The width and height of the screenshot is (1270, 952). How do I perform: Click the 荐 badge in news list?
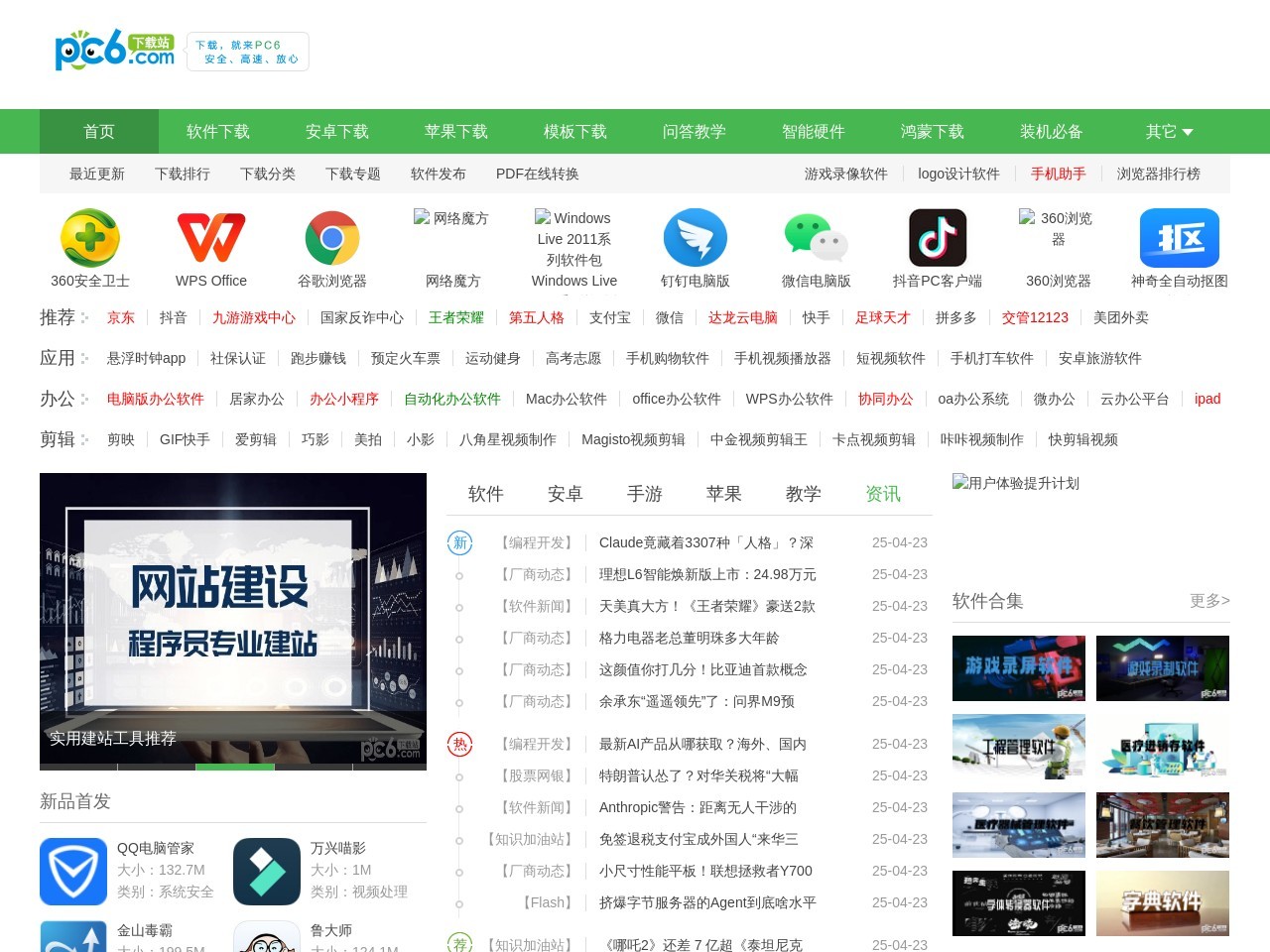[x=460, y=944]
